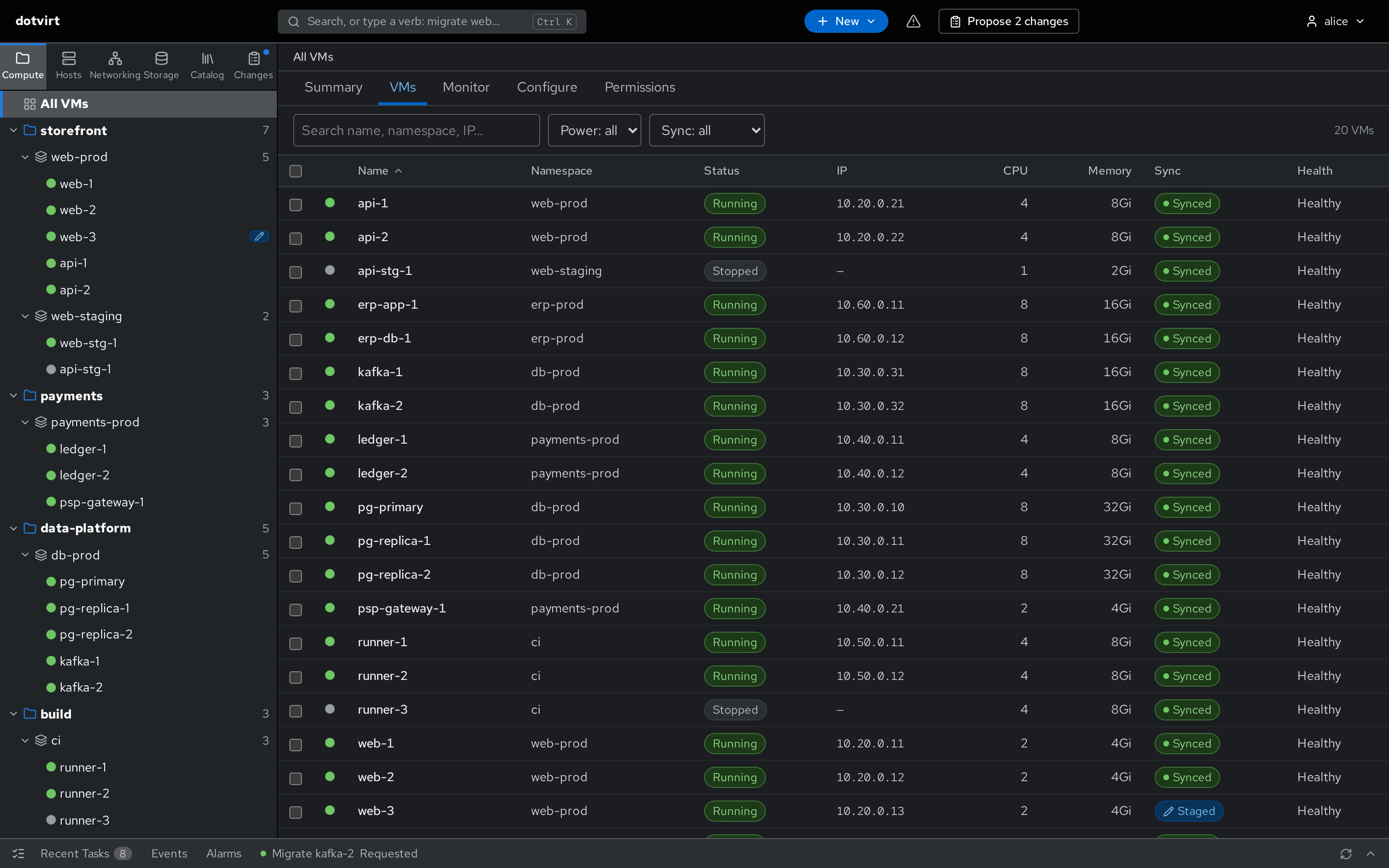This screenshot has width=1389, height=868.
Task: Click the pencil edit icon beside web-3
Action: coord(259,236)
